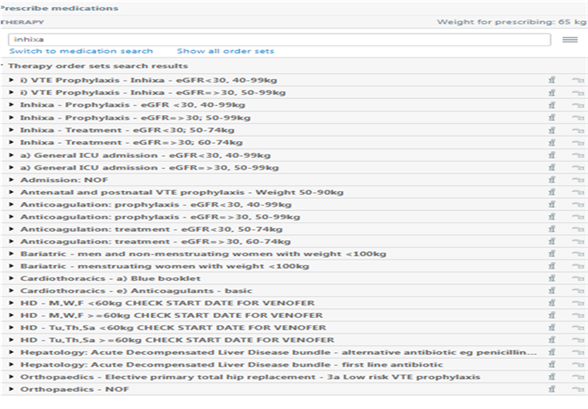Image resolution: width=588 pixels, height=409 pixels.
Task: Click arrow icon on Orthopaedics - NOF row
Action: point(578,390)
